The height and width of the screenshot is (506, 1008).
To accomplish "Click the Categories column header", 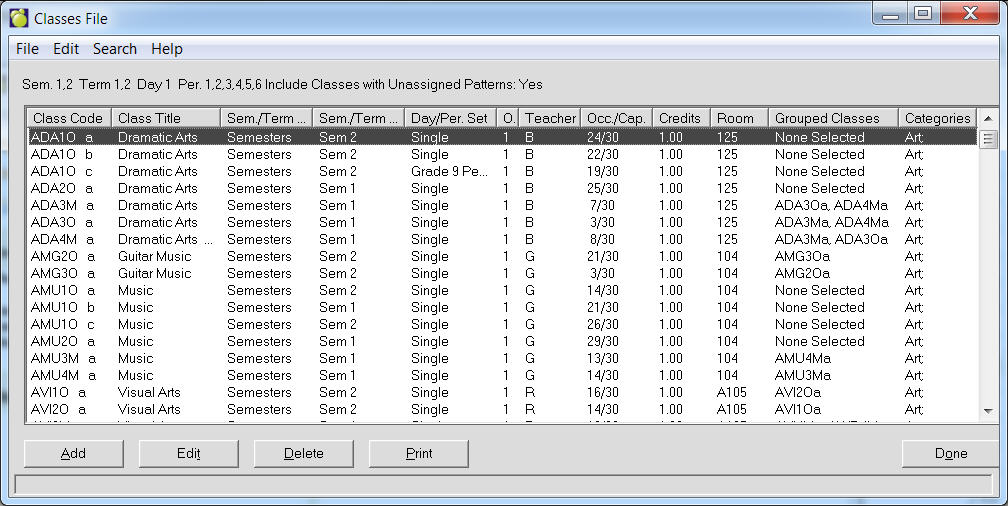I will click(937, 118).
